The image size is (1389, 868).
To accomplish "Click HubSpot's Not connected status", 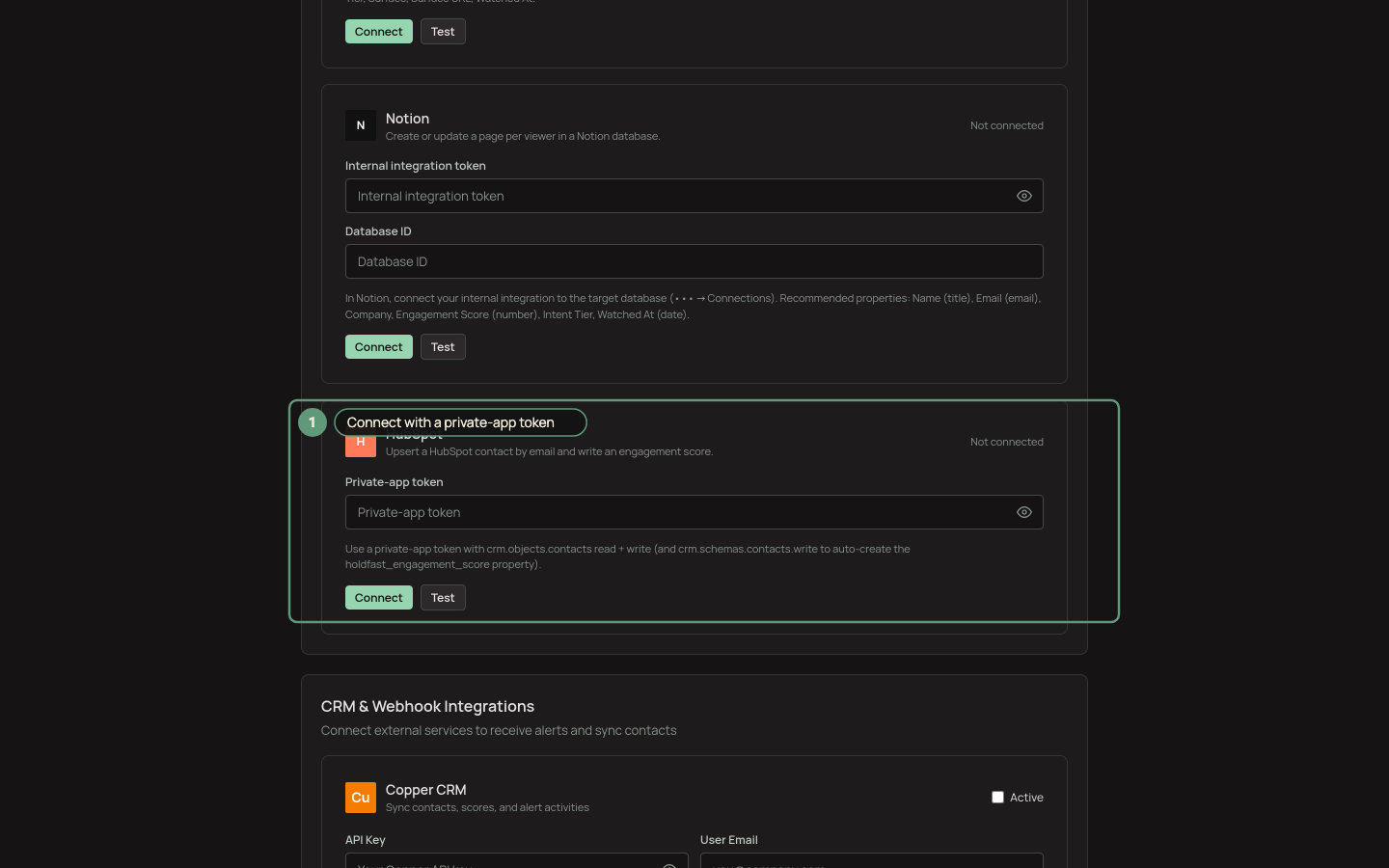I will [x=1006, y=442].
